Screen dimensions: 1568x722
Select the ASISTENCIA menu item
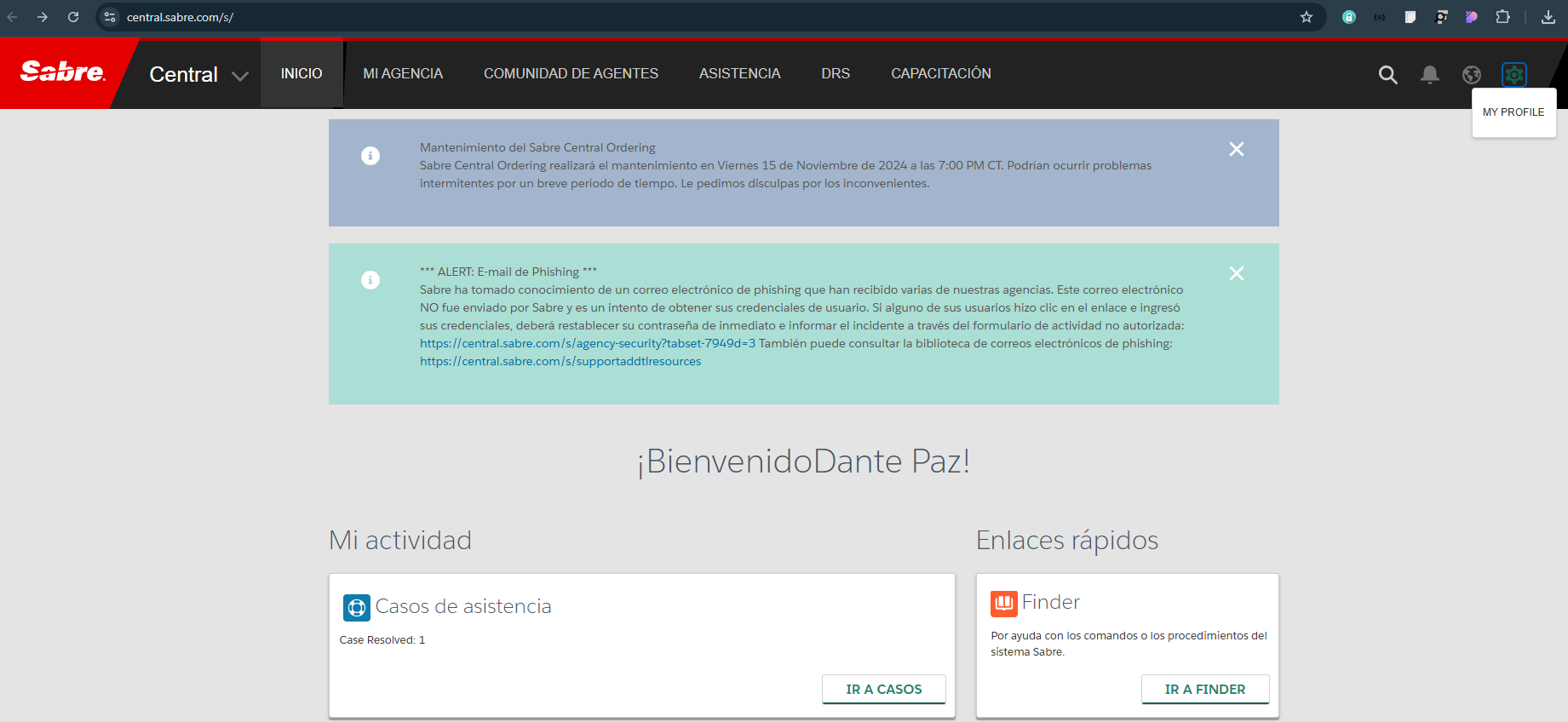[x=739, y=74]
